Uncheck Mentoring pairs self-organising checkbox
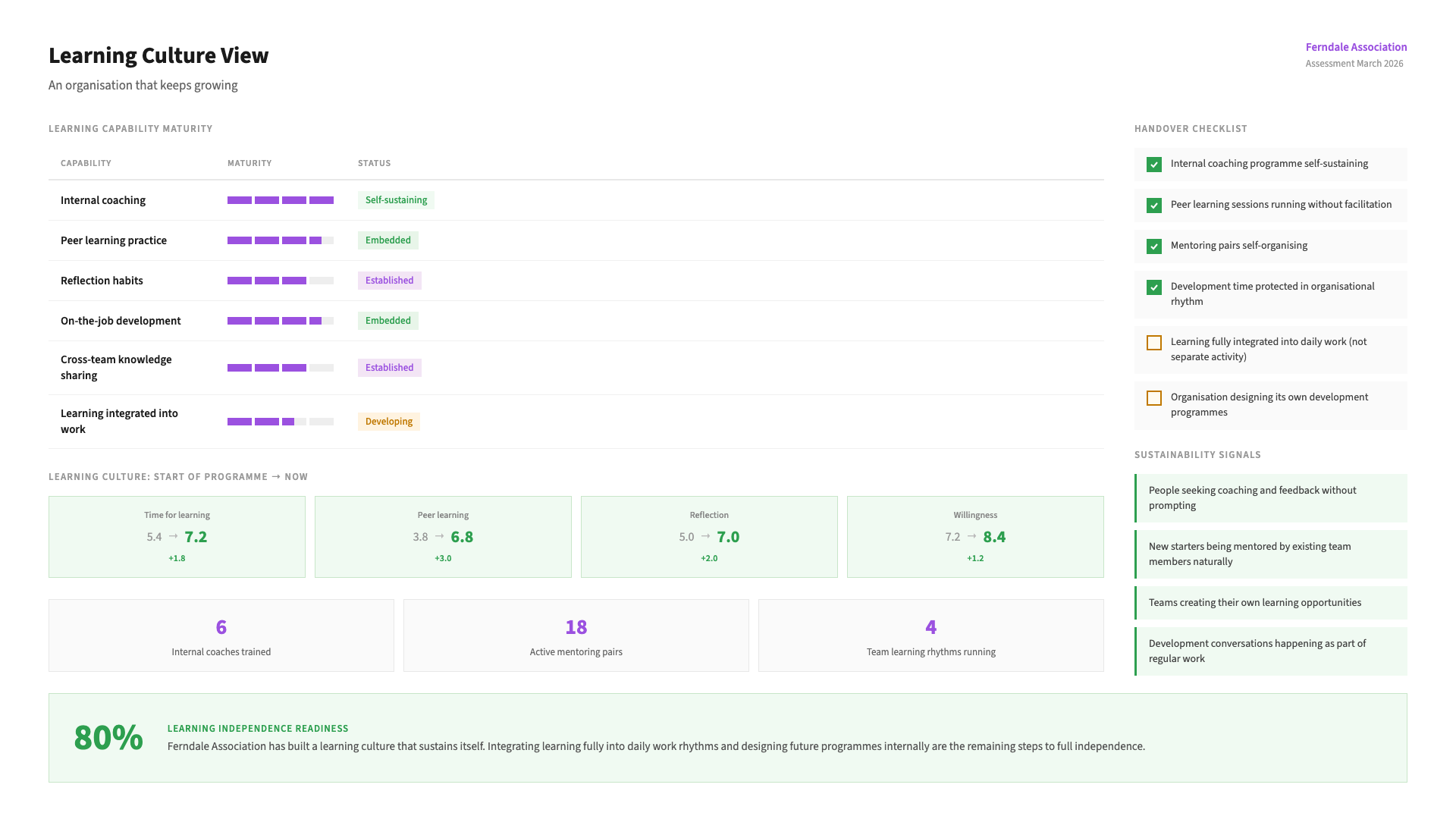 tap(1154, 246)
